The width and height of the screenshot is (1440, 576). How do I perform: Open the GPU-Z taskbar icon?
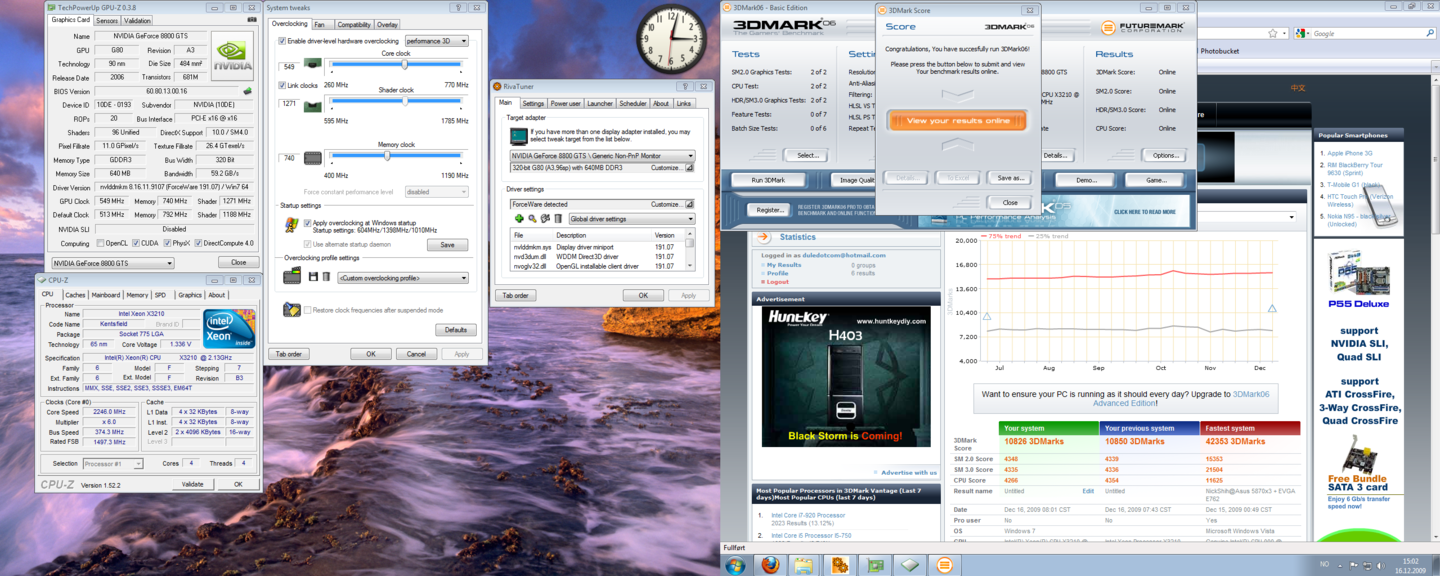coord(875,565)
